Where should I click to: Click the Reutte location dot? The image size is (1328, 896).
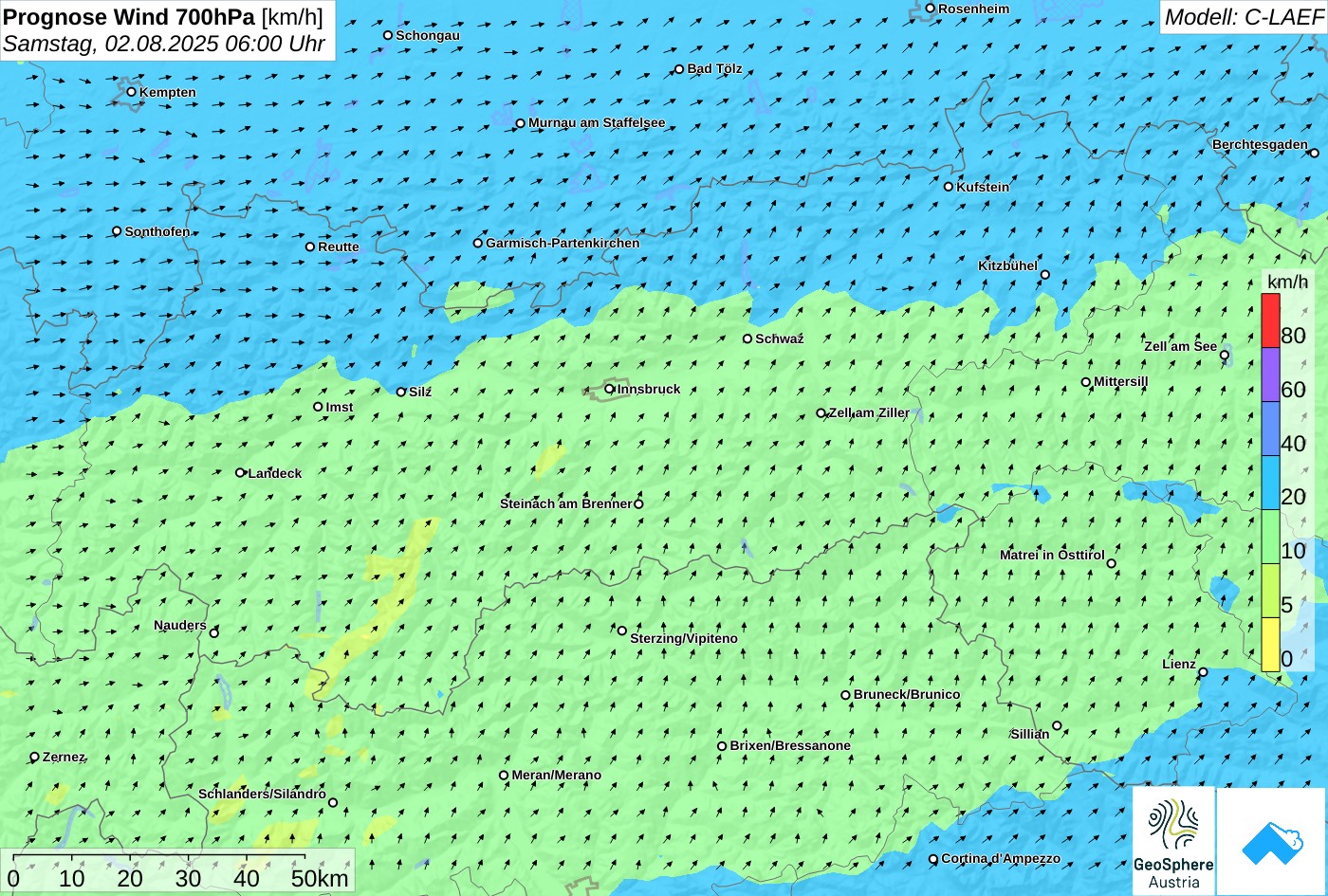tap(310, 247)
